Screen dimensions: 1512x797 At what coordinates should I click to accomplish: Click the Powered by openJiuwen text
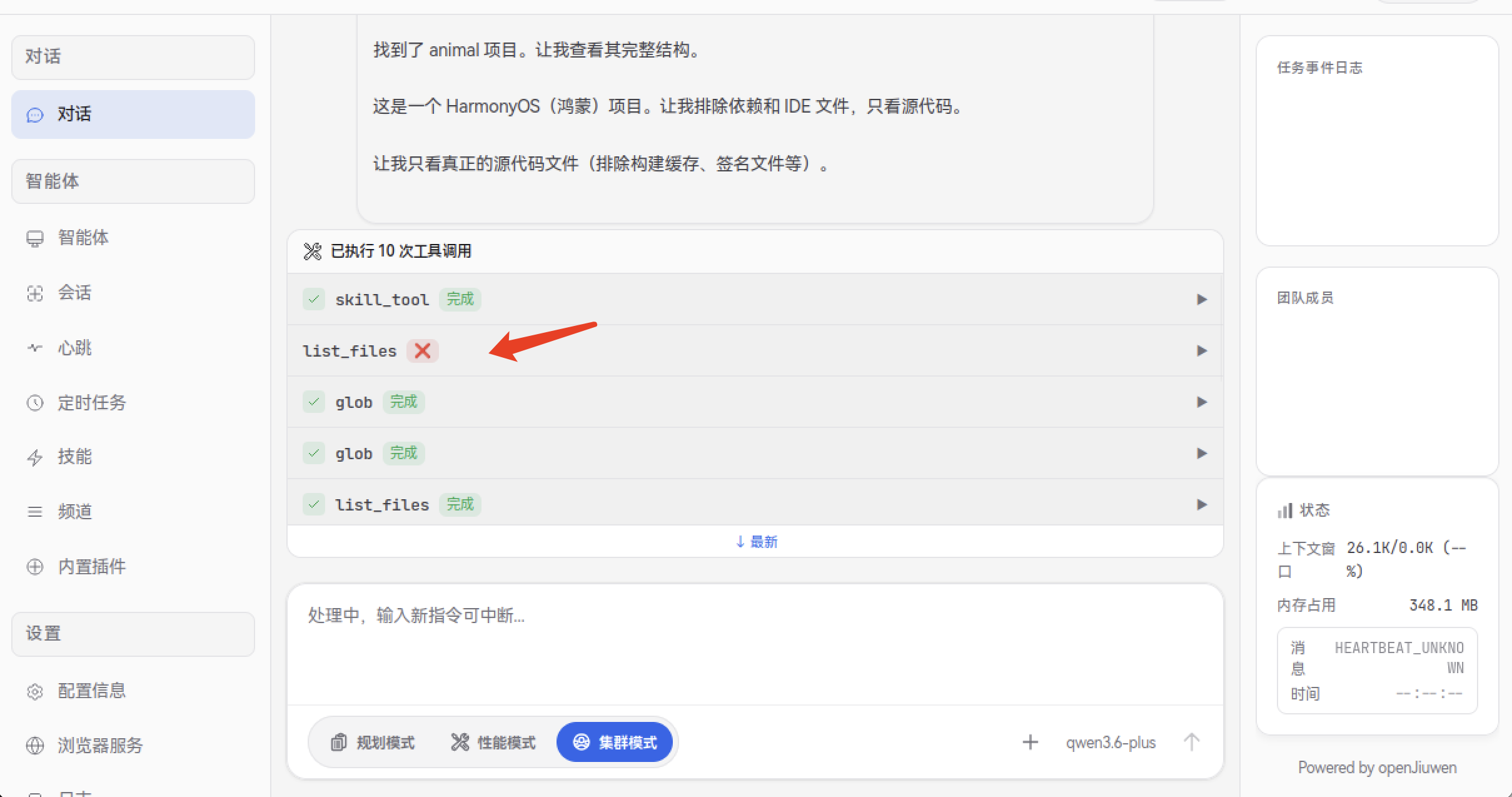[x=1378, y=768]
